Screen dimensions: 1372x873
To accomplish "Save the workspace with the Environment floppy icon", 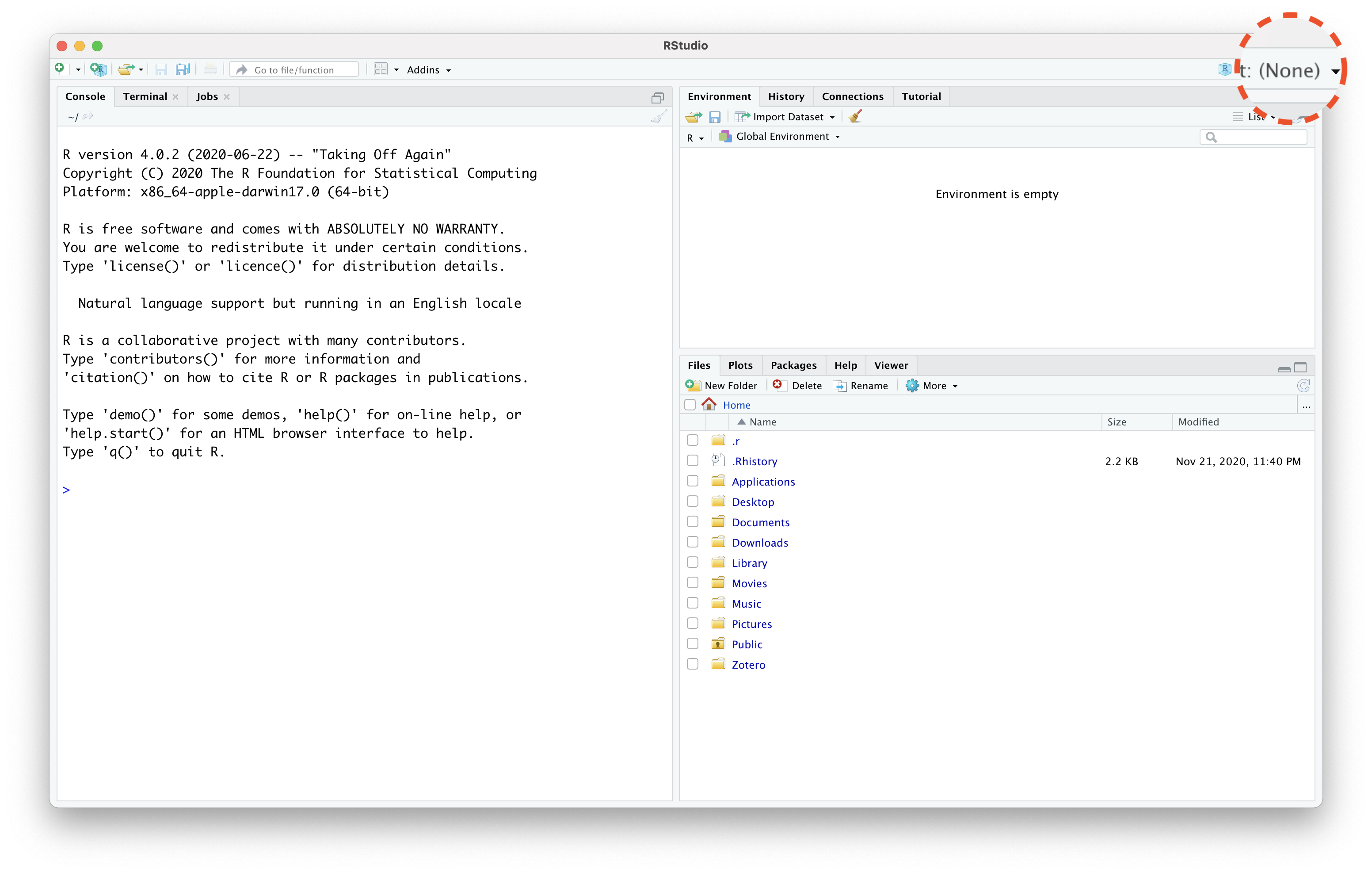I will 714,117.
